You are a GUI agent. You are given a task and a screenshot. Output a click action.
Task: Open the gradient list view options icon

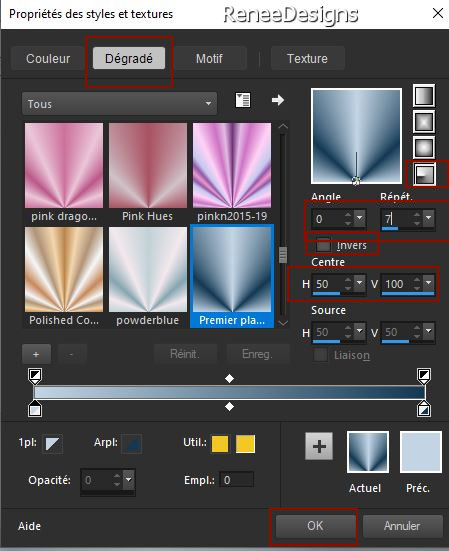click(x=243, y=100)
